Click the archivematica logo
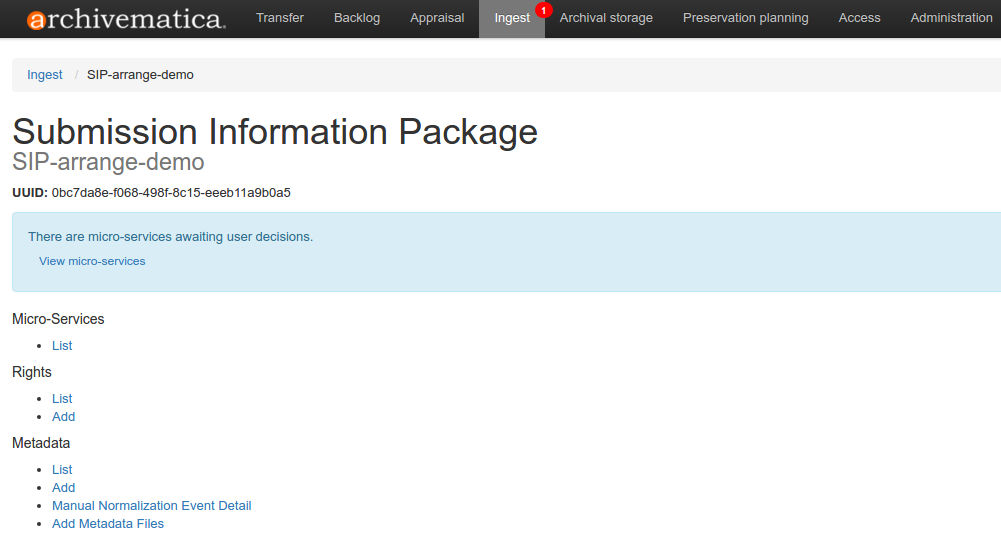 coord(126,19)
